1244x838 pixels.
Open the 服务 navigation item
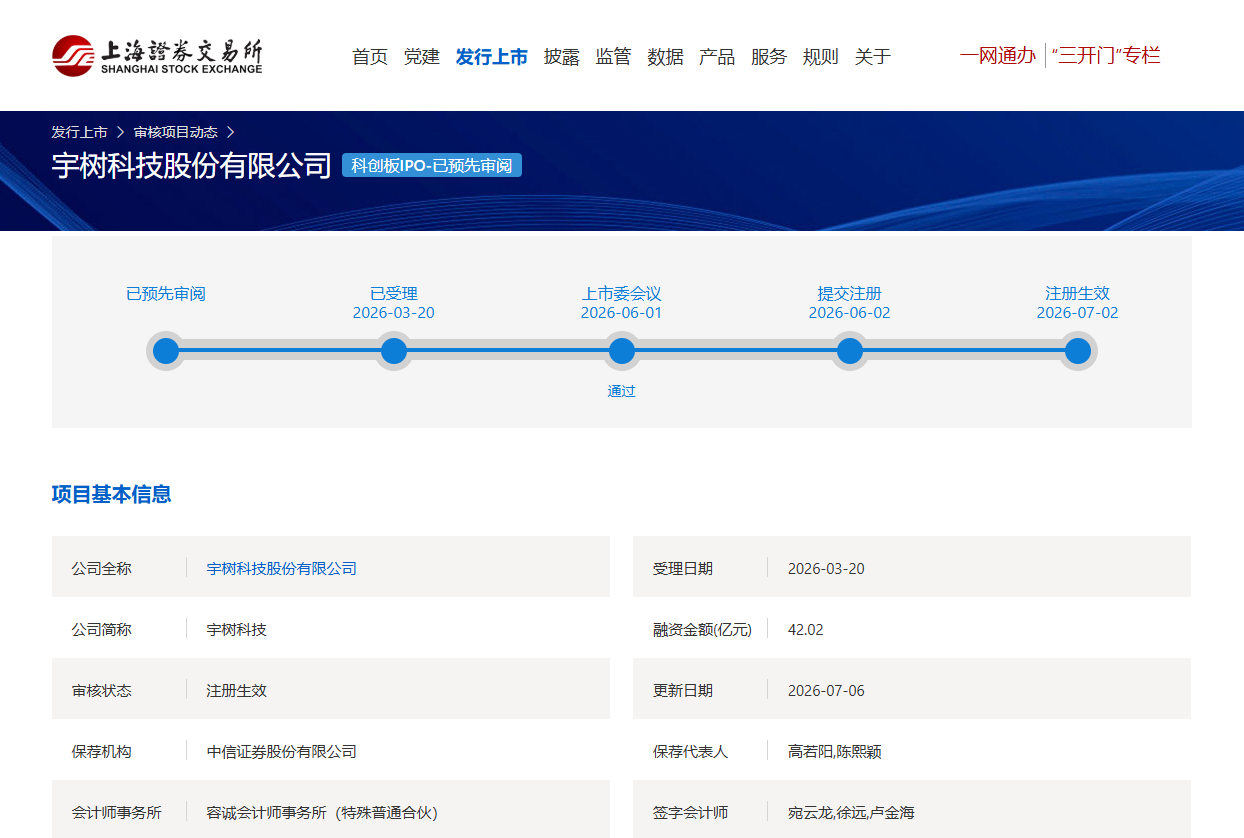(x=769, y=57)
